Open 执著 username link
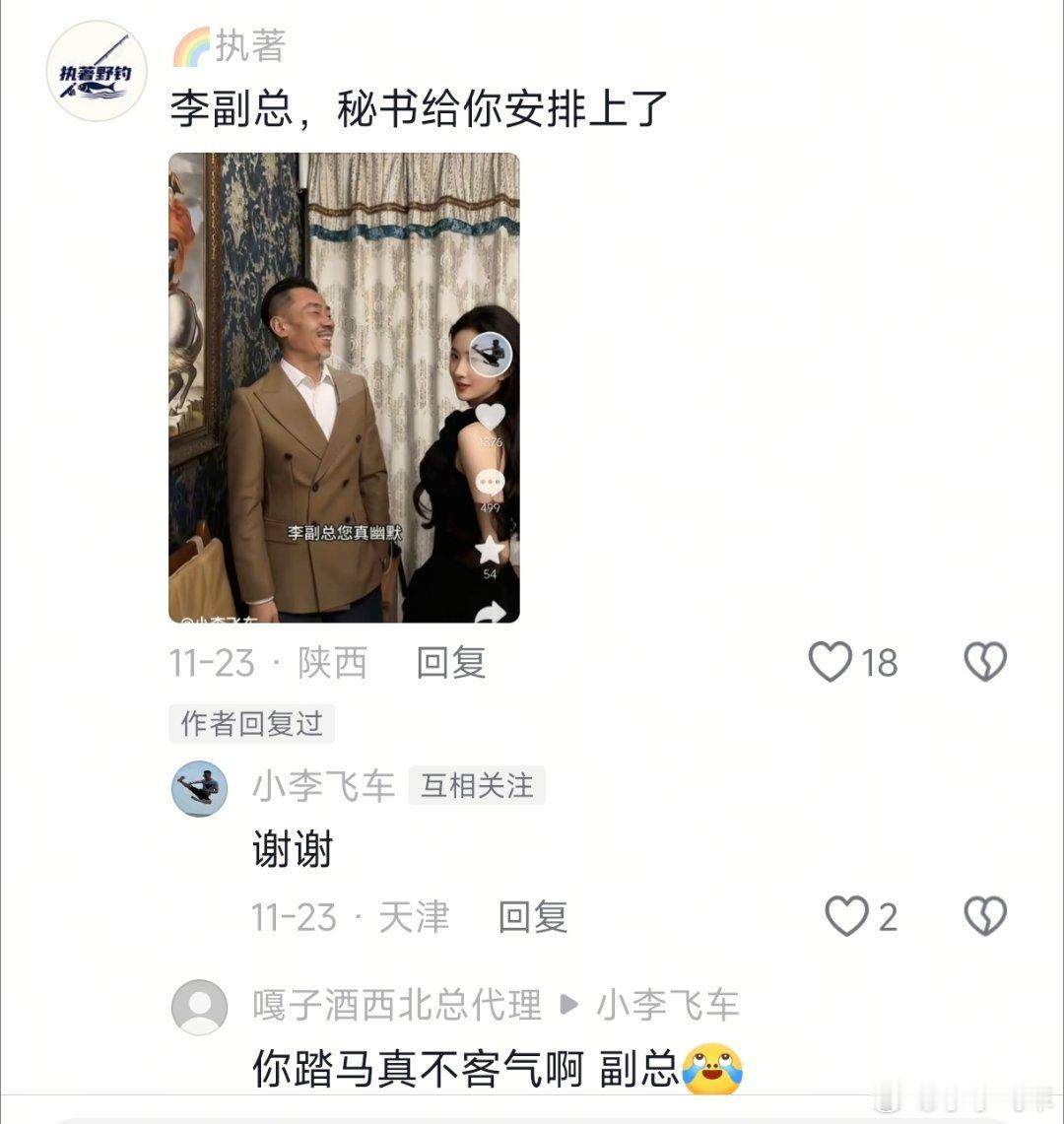The height and width of the screenshot is (1124, 1064). coord(251,46)
